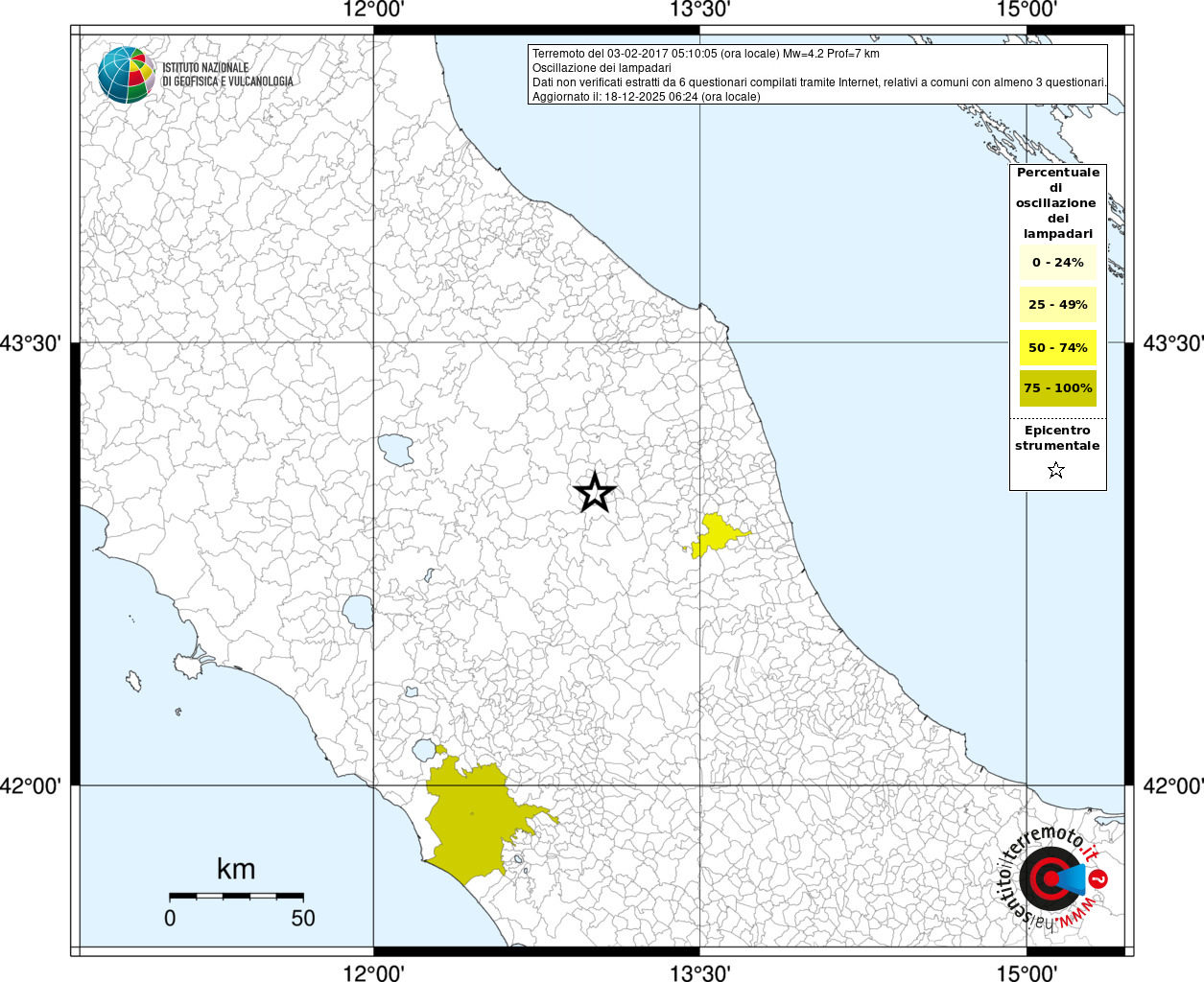Click the top 12°00' longitude label
Image resolution: width=1204 pixels, height=982 pixels.
coord(373,10)
